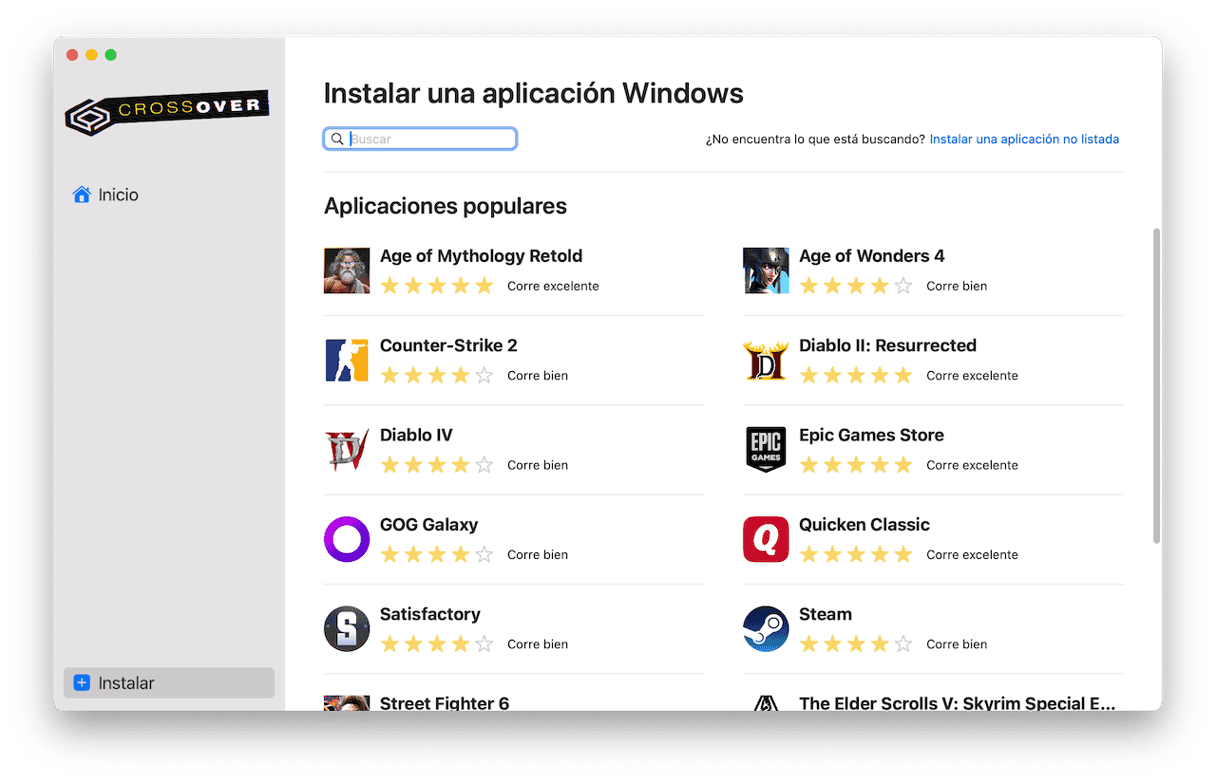1216x782 pixels.
Task: Click the star rating of Age of Mythology Retold
Action: click(x=437, y=286)
